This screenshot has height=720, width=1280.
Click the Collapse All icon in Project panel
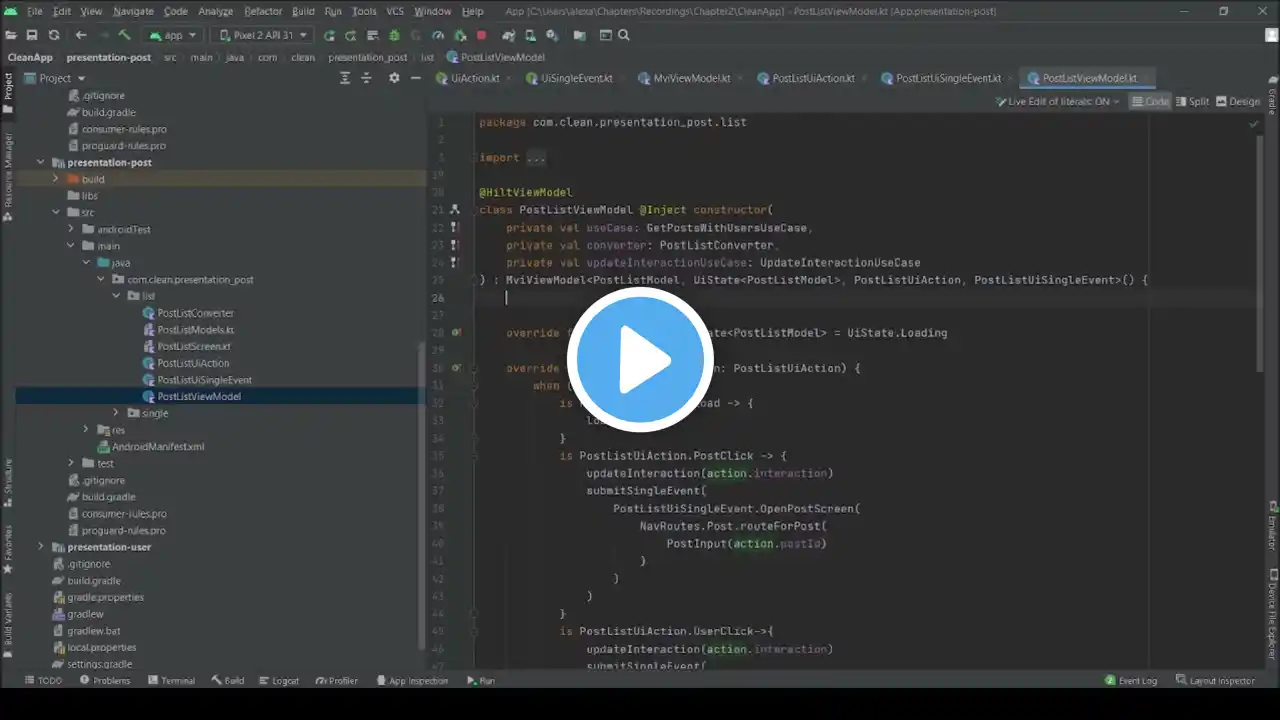point(366,78)
